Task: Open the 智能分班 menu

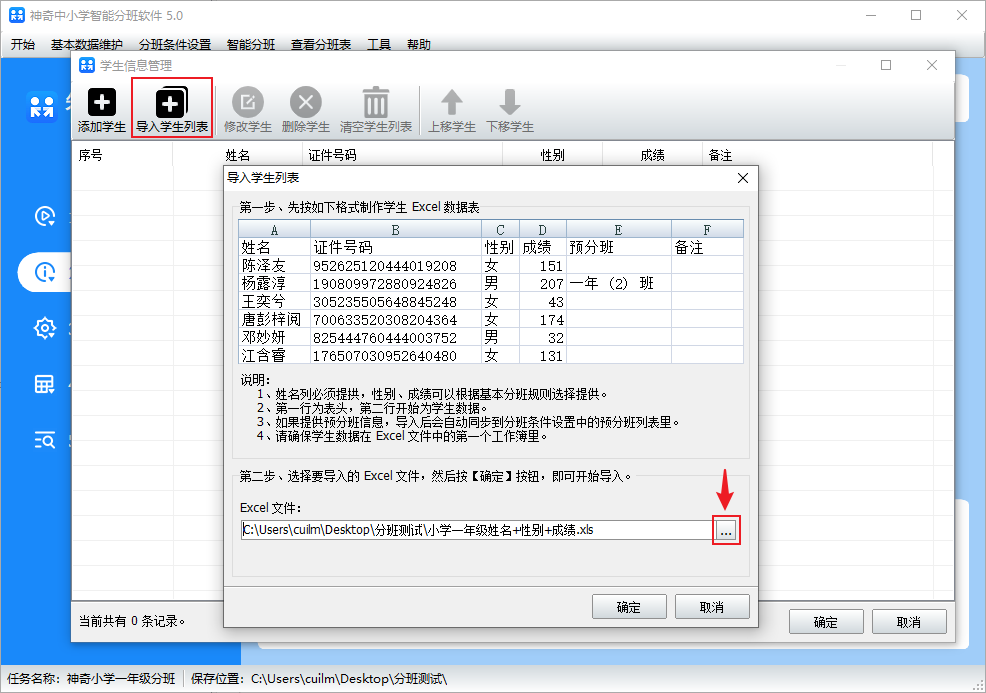Action: 250,45
